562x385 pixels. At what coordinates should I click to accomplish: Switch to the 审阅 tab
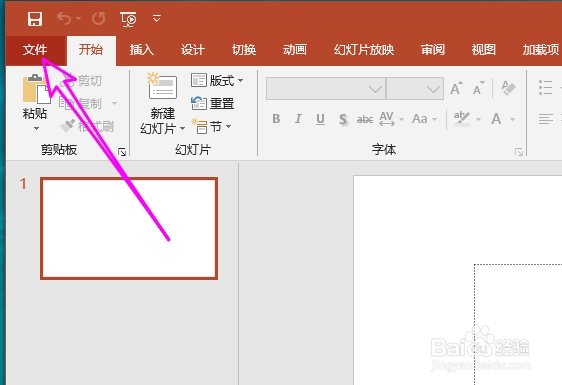[433, 50]
